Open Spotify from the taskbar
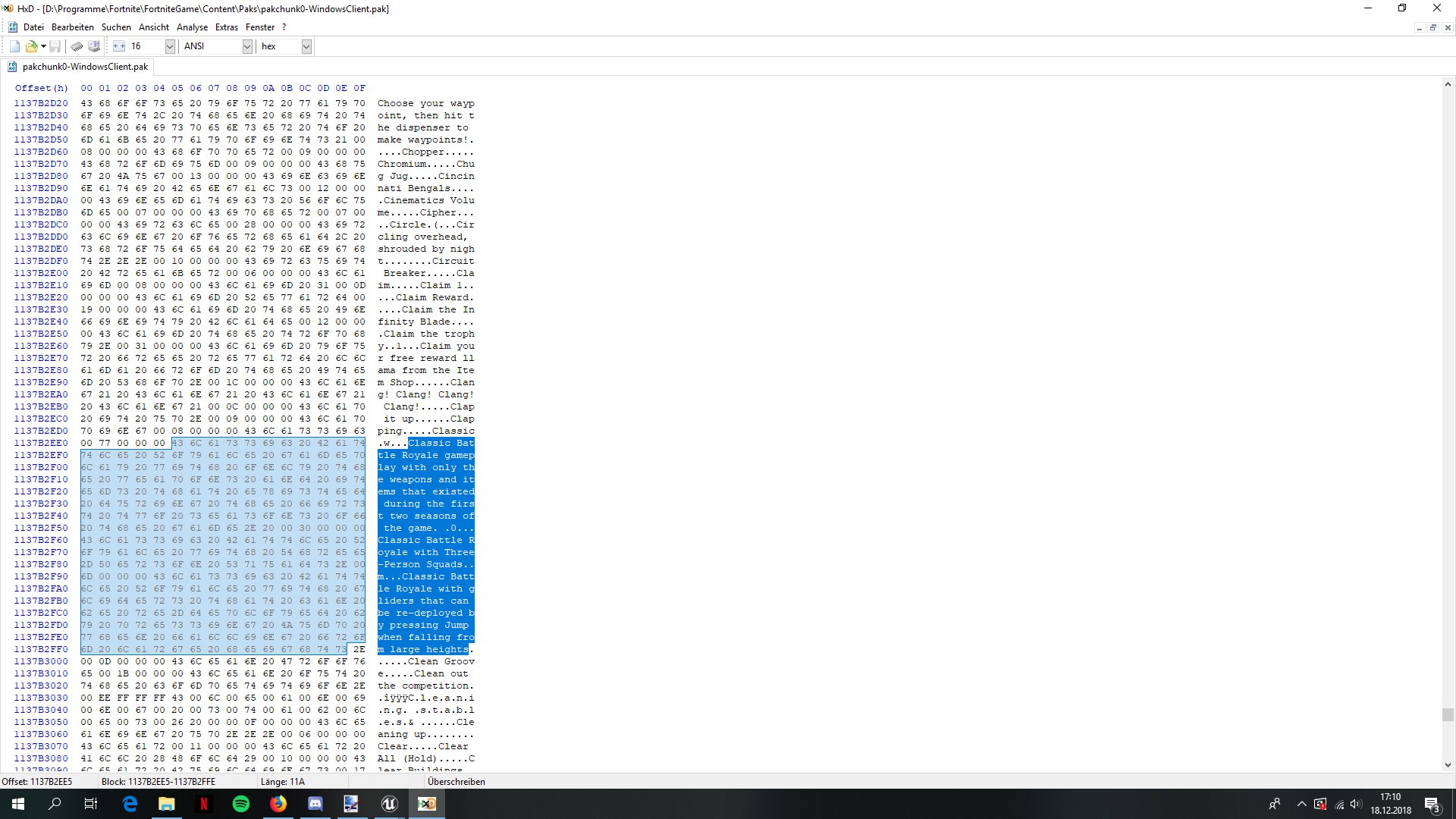 pos(241,804)
